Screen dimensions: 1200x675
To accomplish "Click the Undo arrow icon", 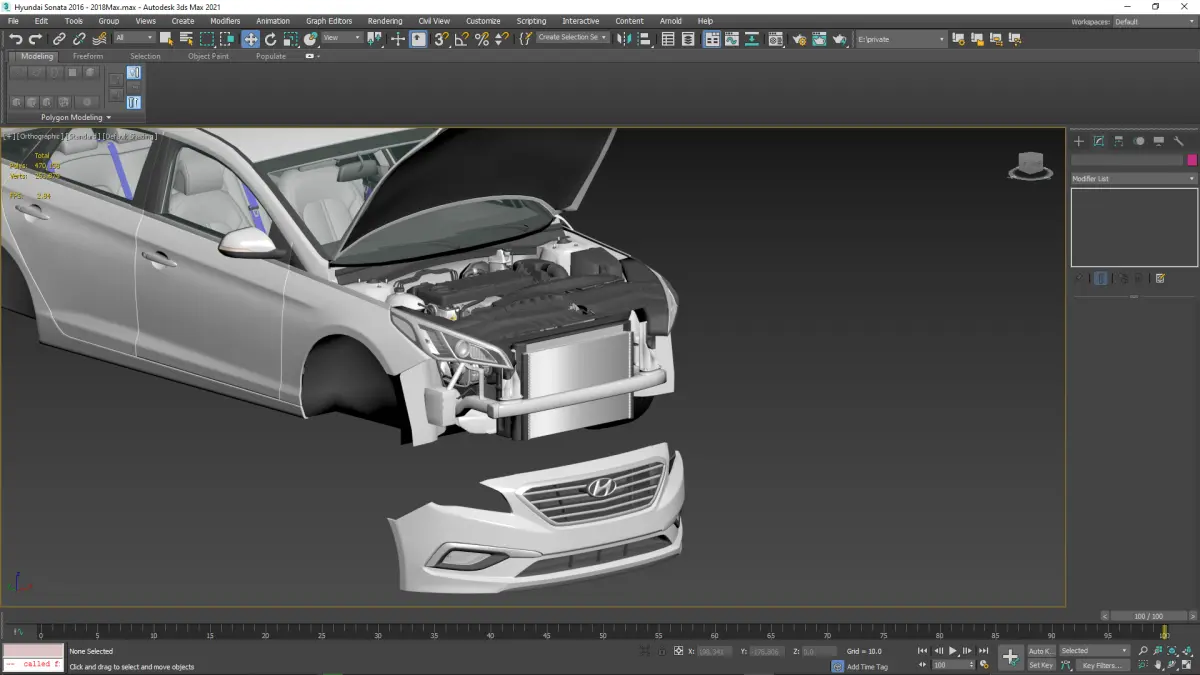I will click(x=15, y=39).
